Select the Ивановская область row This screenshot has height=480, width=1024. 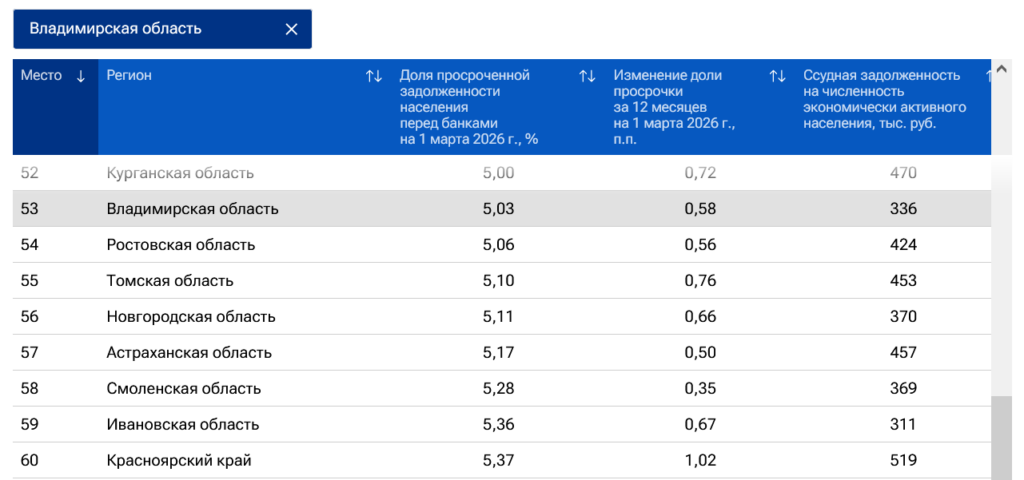[x=502, y=424]
